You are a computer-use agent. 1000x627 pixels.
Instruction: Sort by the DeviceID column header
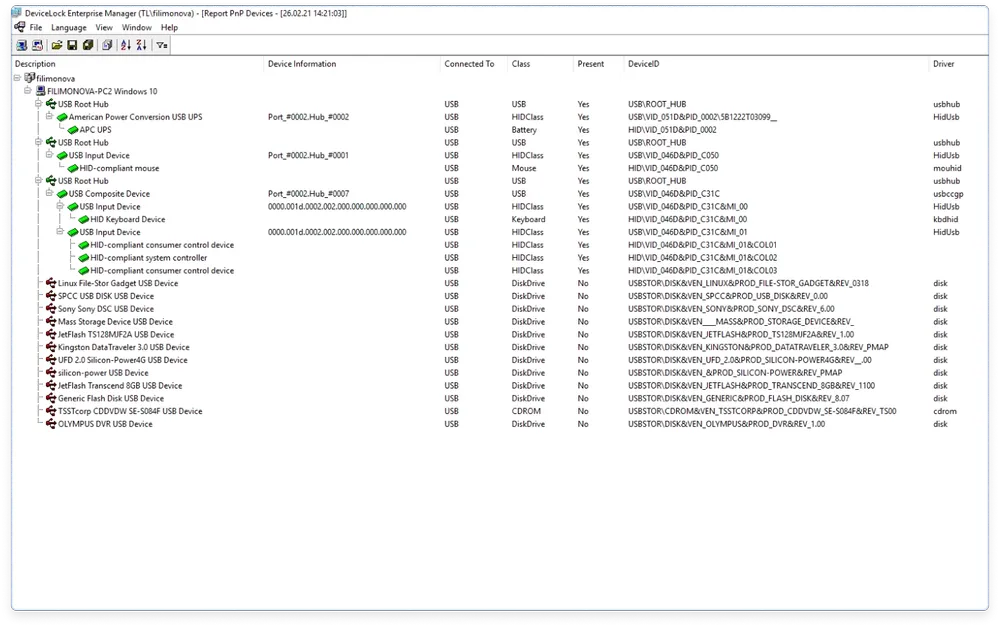coord(776,64)
